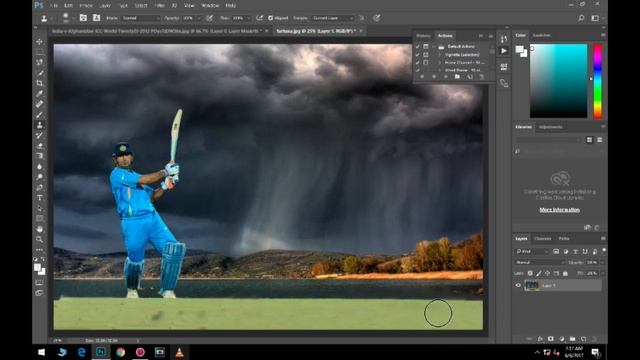Expand the Vignette (selection) action
Viewport: 640px width, 360px height.
pos(440,55)
